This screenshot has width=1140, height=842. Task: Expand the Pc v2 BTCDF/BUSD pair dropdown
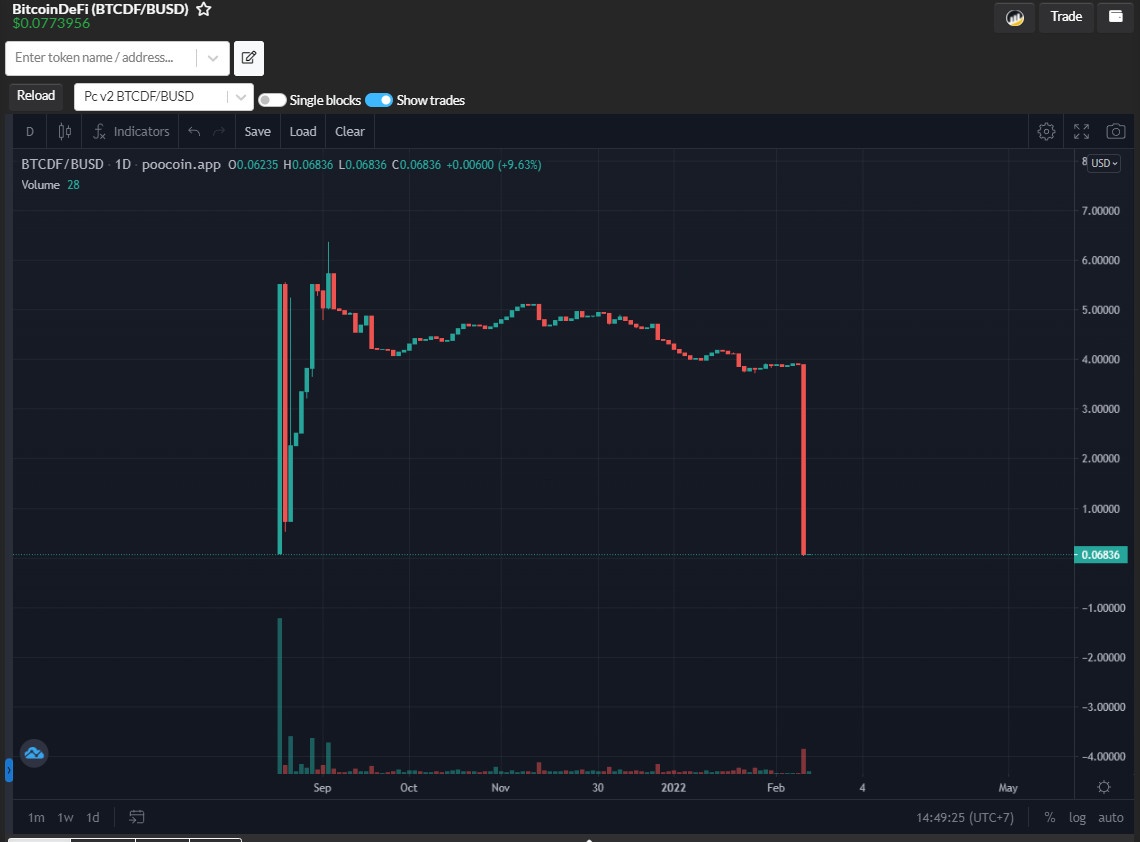tap(239, 96)
